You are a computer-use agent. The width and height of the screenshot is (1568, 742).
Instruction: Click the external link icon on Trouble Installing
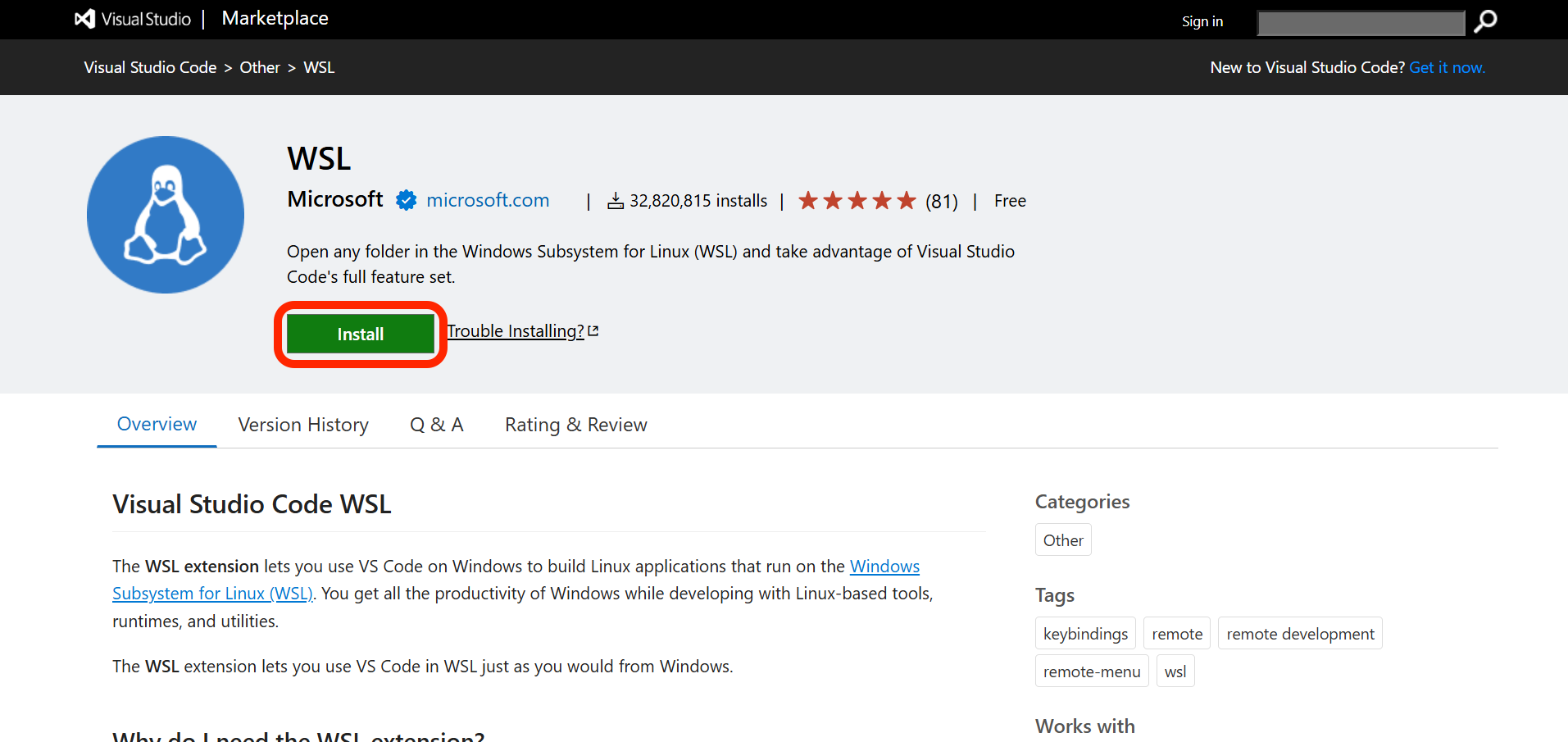[x=593, y=329]
